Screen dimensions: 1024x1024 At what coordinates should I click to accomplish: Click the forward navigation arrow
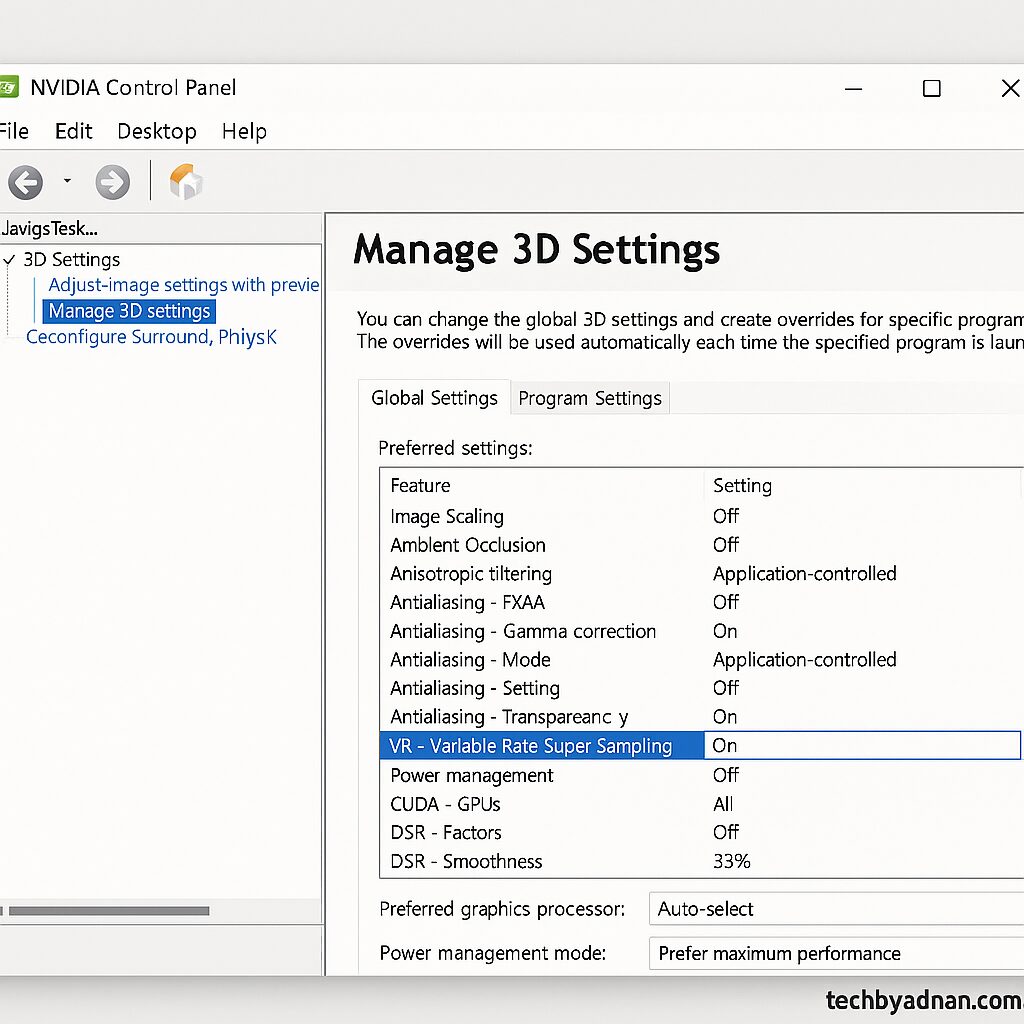(113, 182)
